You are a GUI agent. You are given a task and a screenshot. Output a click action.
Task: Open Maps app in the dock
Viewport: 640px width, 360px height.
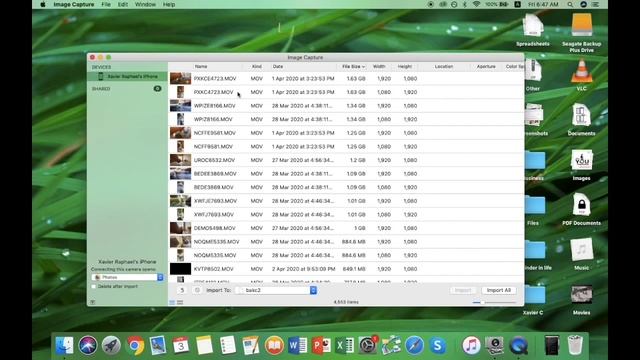(x=391, y=346)
